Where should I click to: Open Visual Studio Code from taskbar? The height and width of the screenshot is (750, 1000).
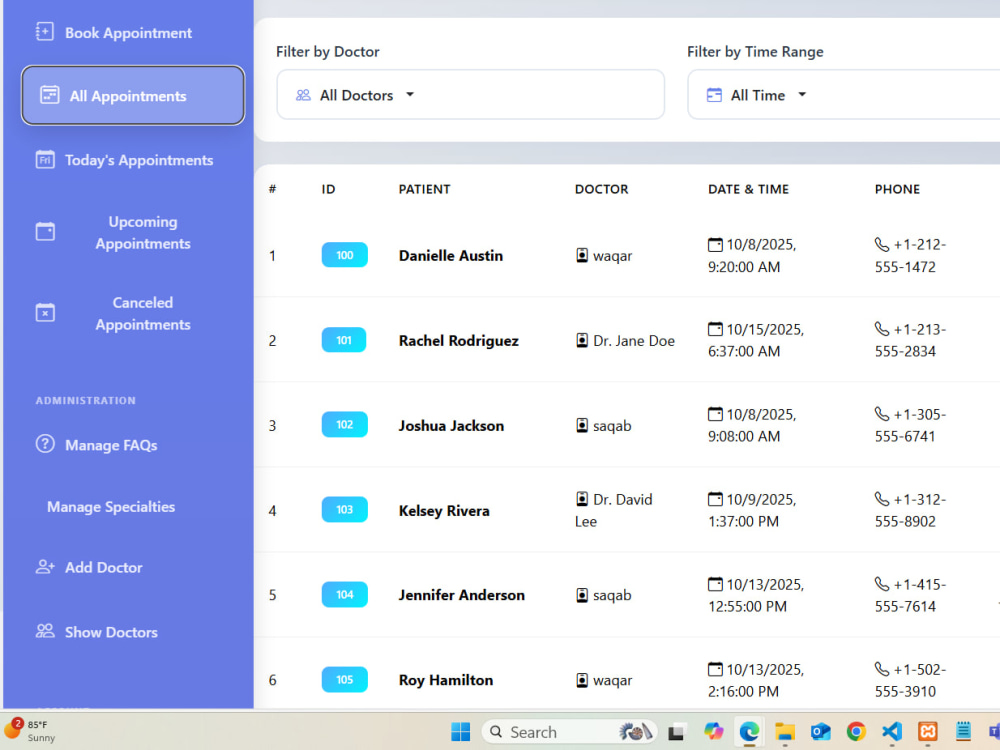click(892, 732)
